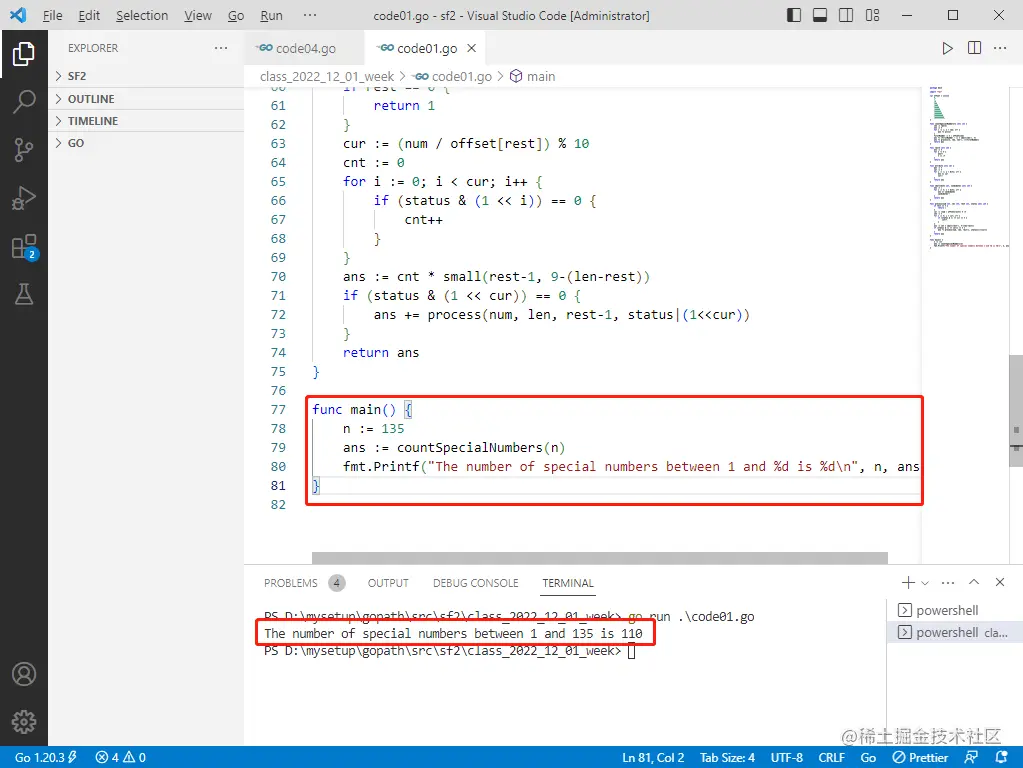Click the editor horizontal scrollbar
1023x768 pixels.
(599, 558)
